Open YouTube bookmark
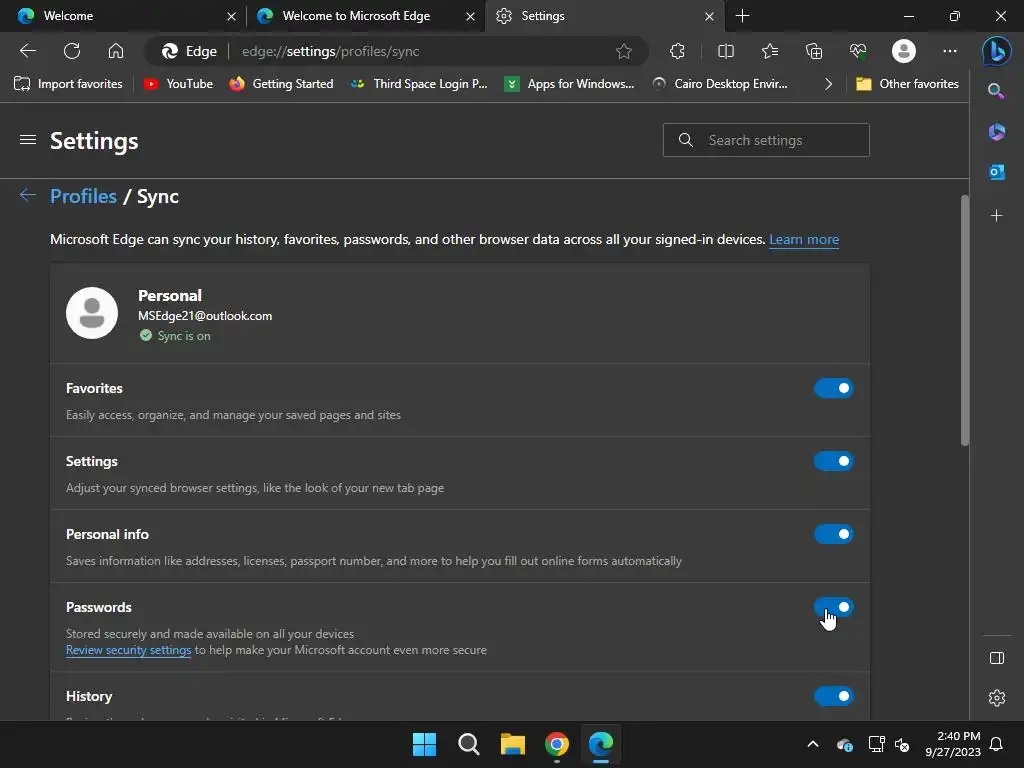This screenshot has width=1024, height=768. [x=178, y=84]
